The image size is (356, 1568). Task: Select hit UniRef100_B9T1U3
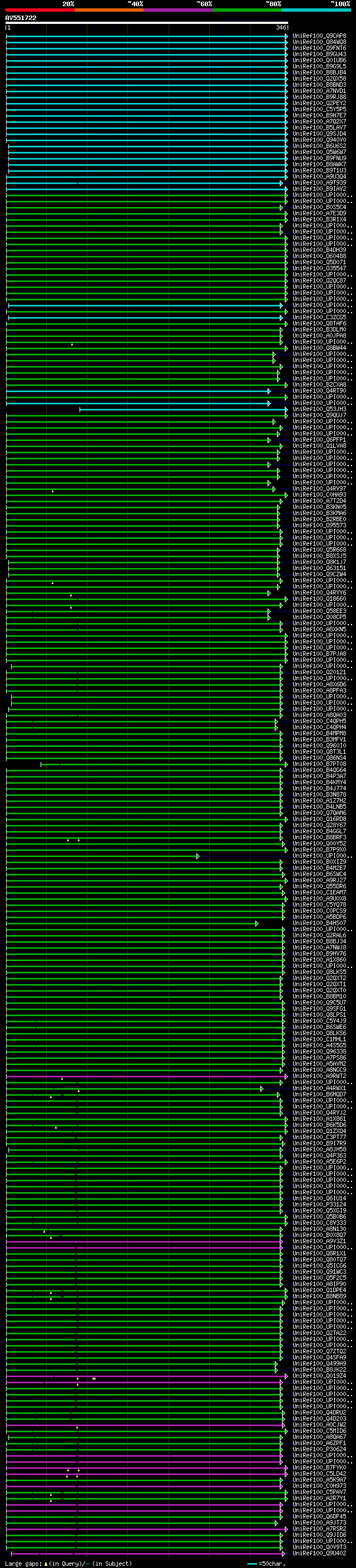click(x=319, y=170)
